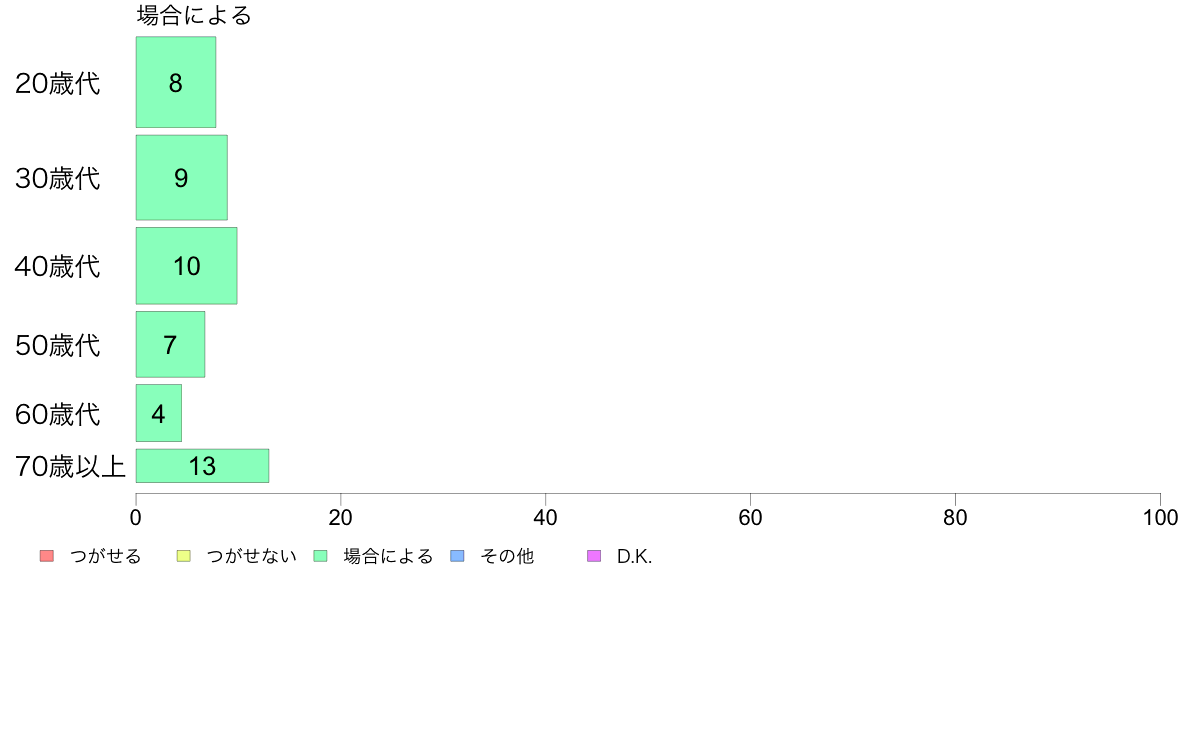Click the 40歳代 axis label
The image size is (1188, 736).
click(58, 267)
